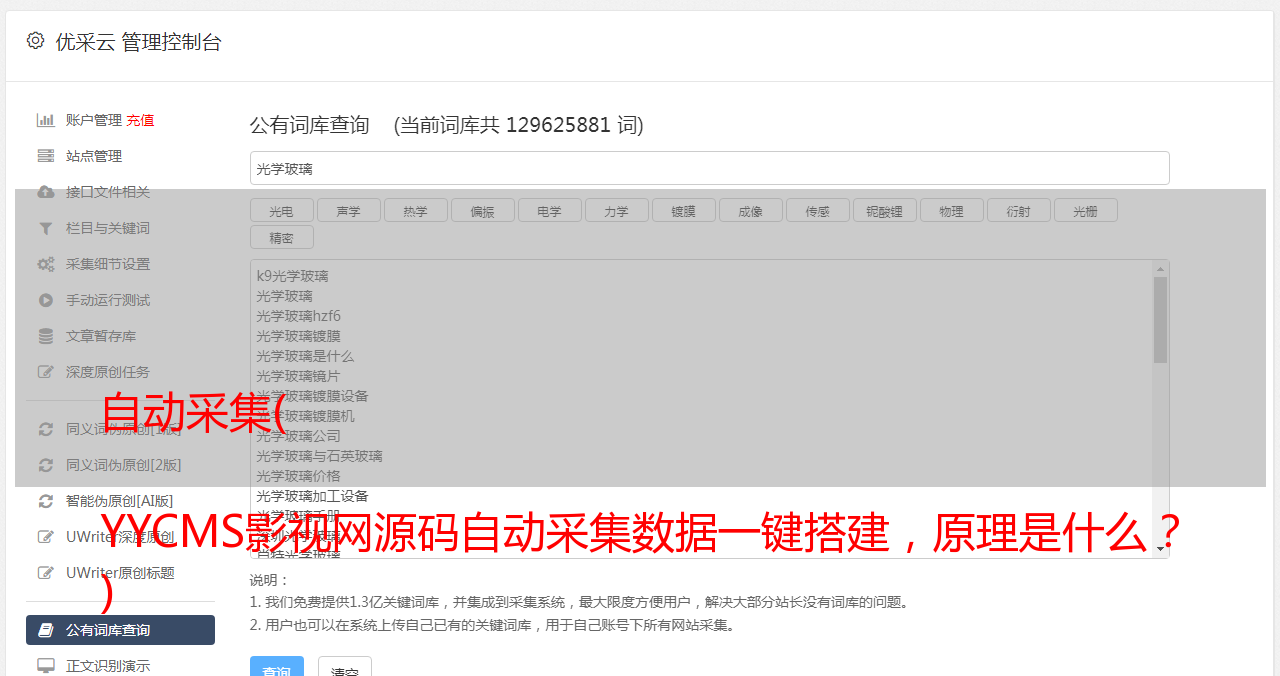Choose the 铌酸锂 tag
Image resolution: width=1280 pixels, height=676 pixels.
[x=884, y=210]
